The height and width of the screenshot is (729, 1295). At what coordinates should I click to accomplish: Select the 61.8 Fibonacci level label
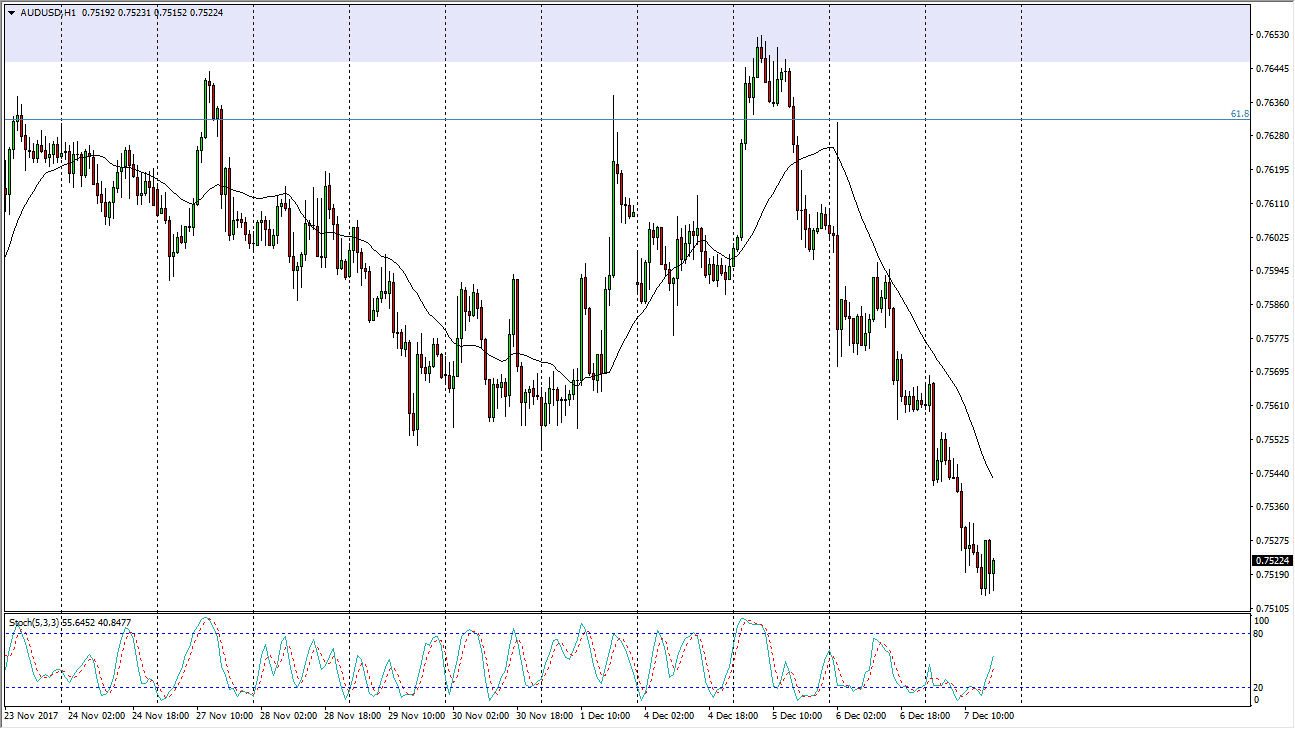[x=1239, y=114]
